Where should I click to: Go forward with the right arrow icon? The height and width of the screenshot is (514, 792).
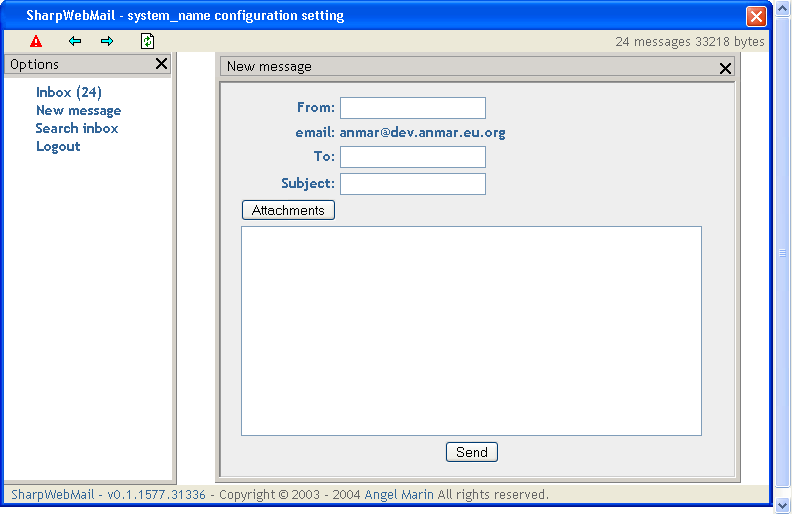[x=107, y=41]
